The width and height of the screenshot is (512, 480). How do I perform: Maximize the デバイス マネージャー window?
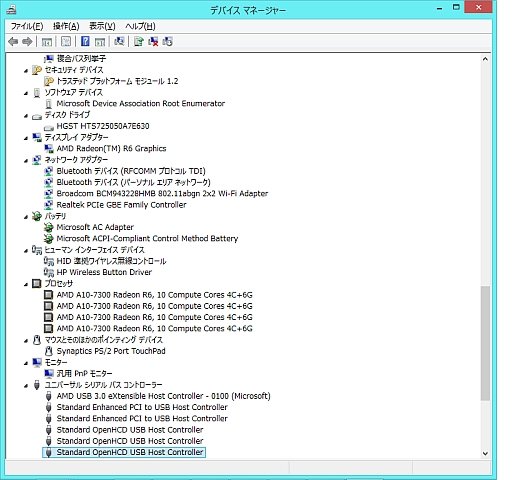[x=456, y=7]
